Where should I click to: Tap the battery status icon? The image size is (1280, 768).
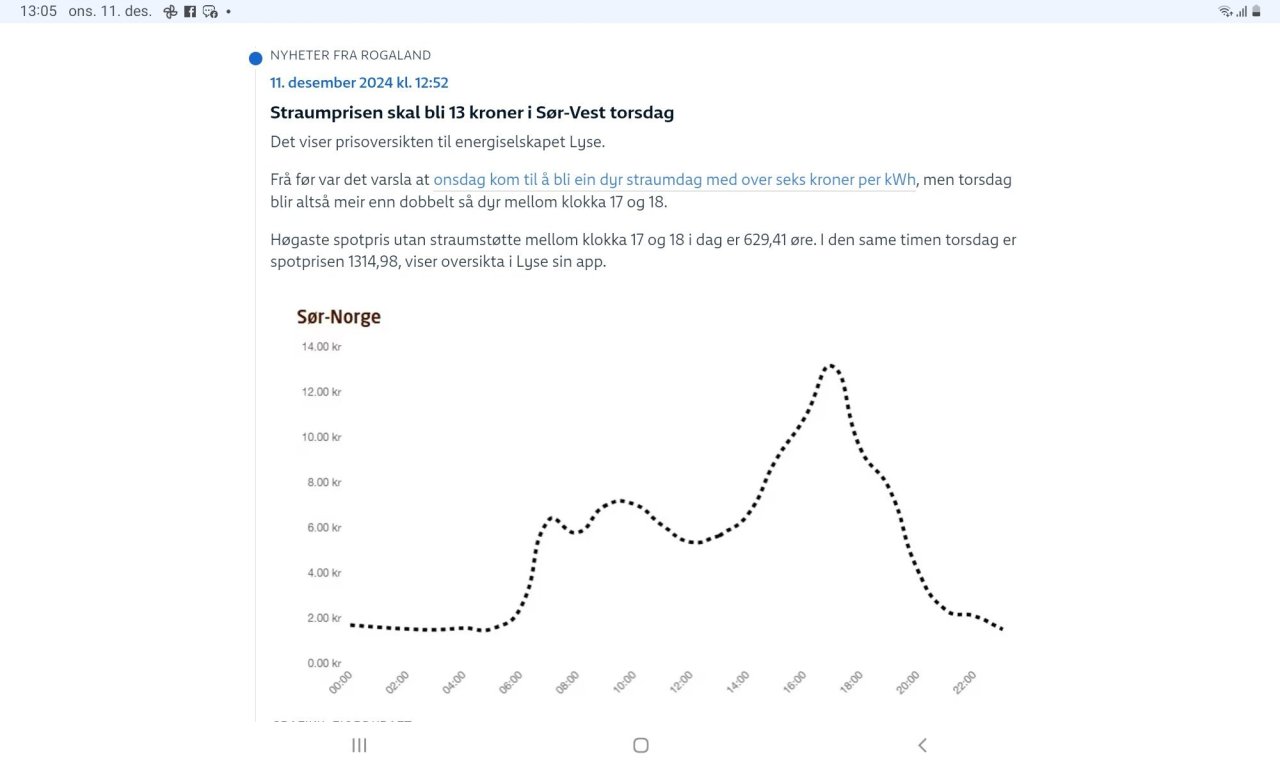1256,12
